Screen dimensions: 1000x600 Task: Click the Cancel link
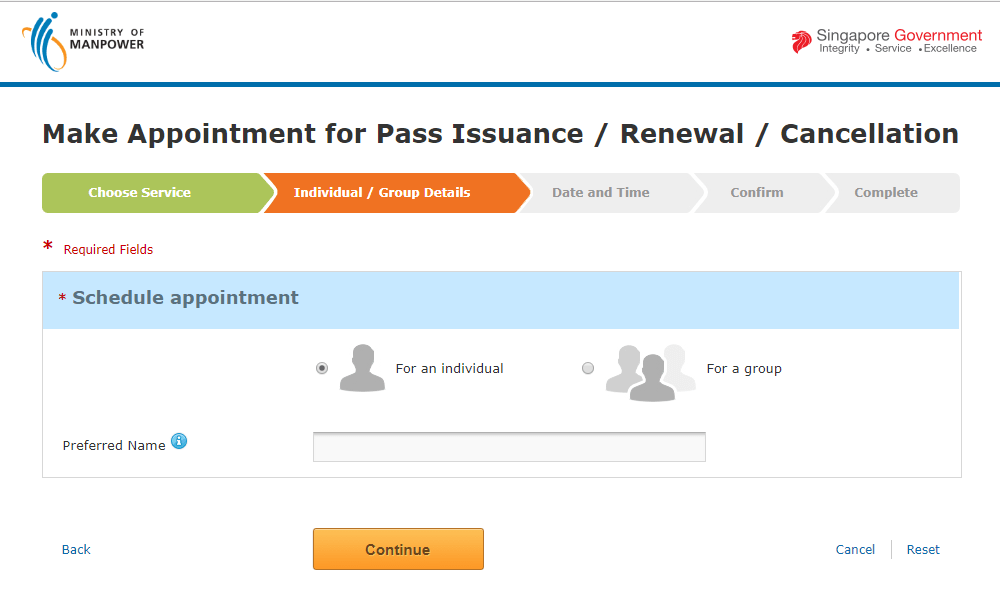[x=855, y=549]
